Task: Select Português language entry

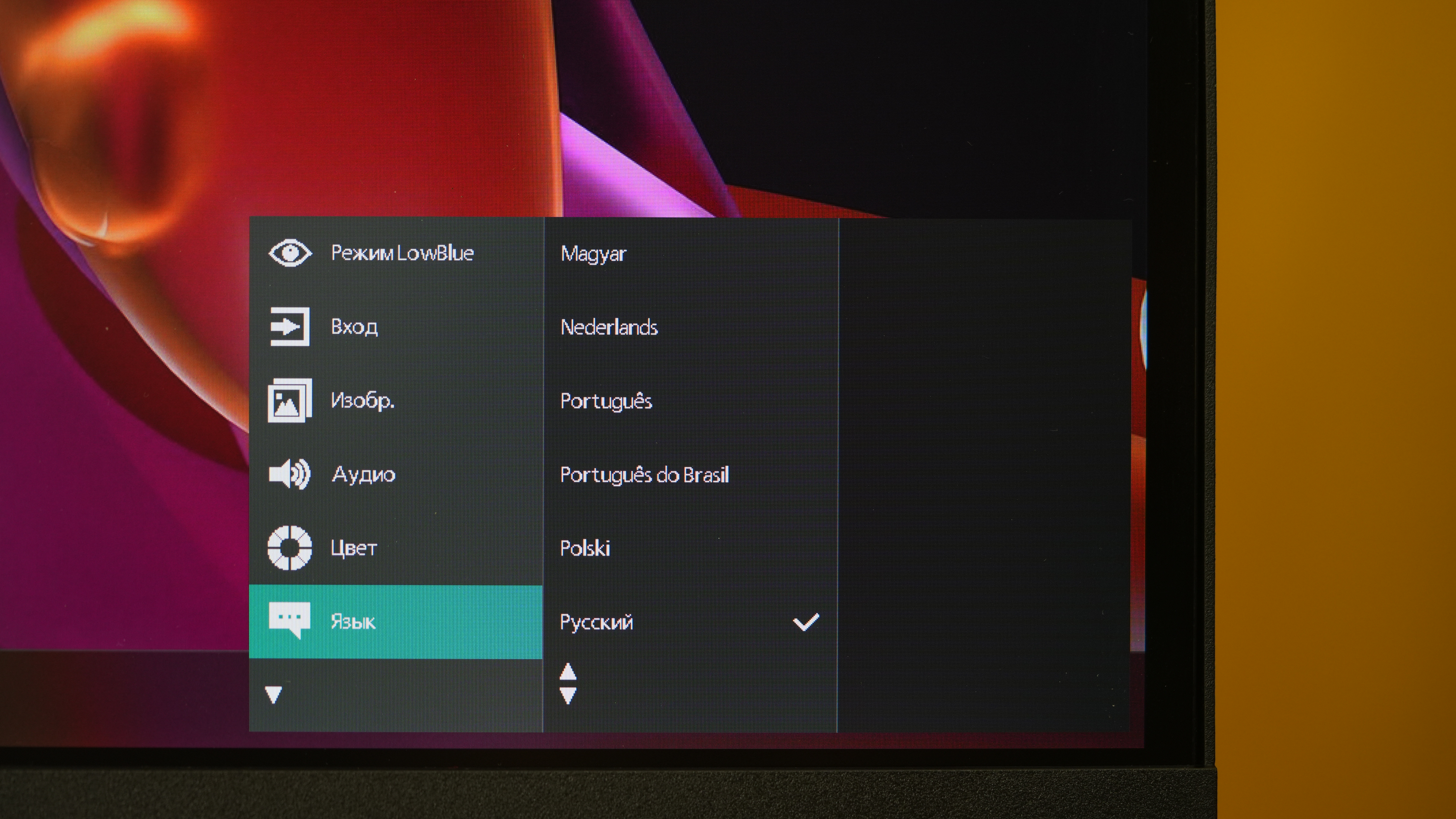Action: click(x=606, y=401)
